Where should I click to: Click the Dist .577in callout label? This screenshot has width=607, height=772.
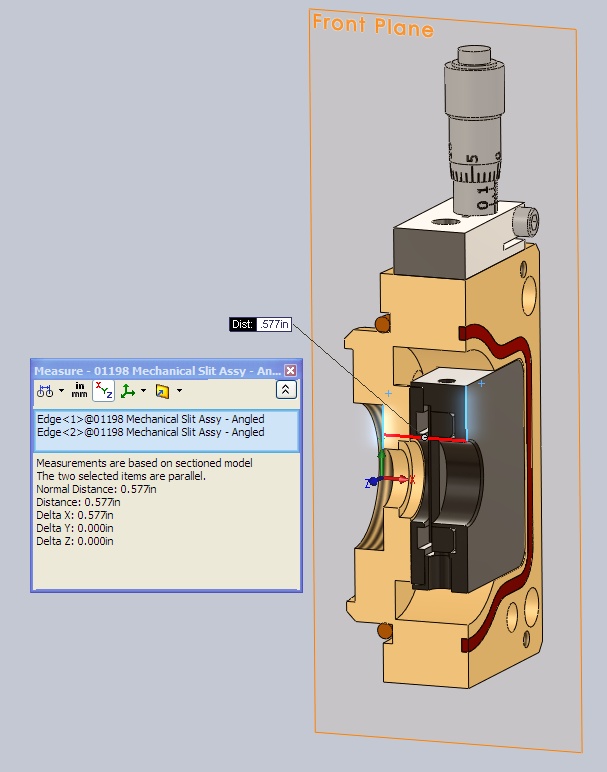(260, 324)
